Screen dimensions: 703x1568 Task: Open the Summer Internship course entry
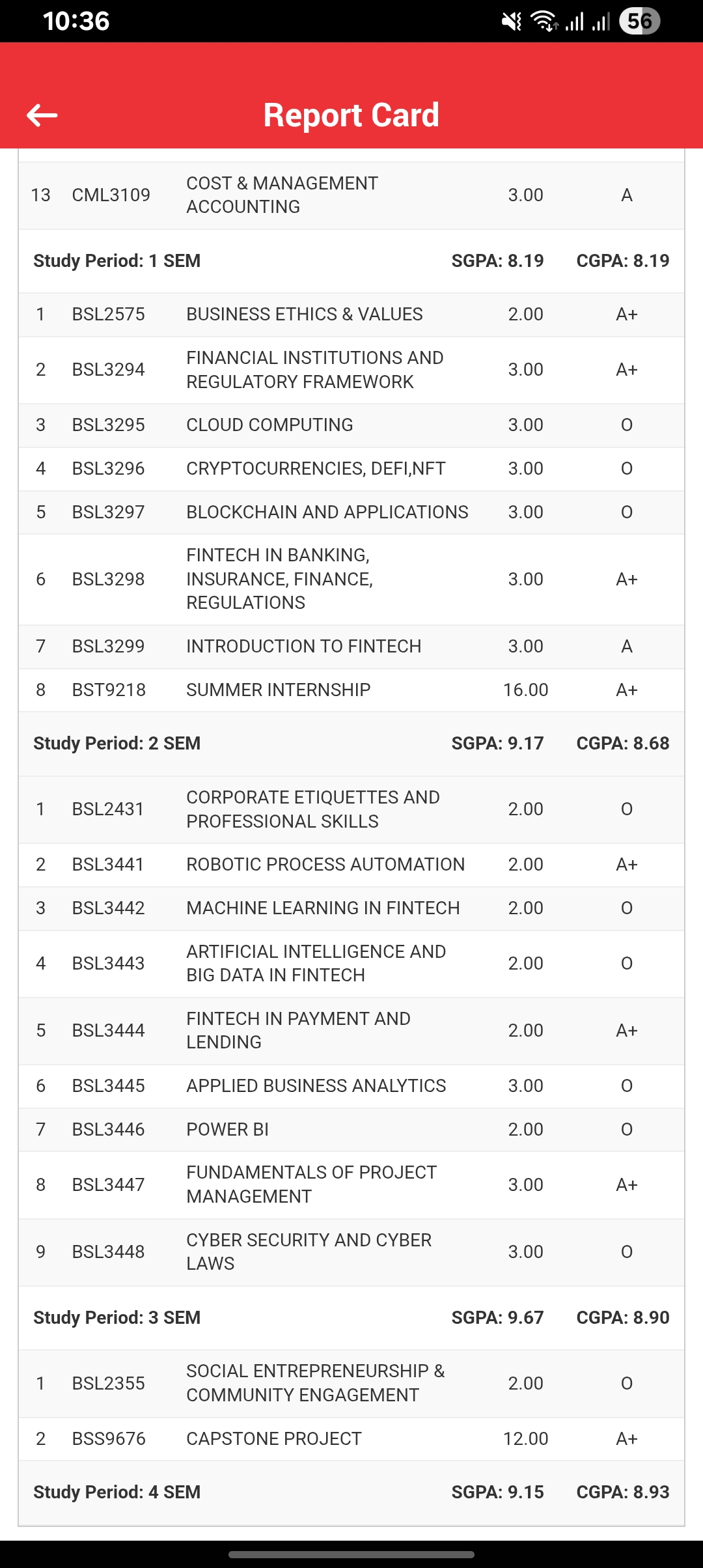pyautogui.click(x=351, y=690)
